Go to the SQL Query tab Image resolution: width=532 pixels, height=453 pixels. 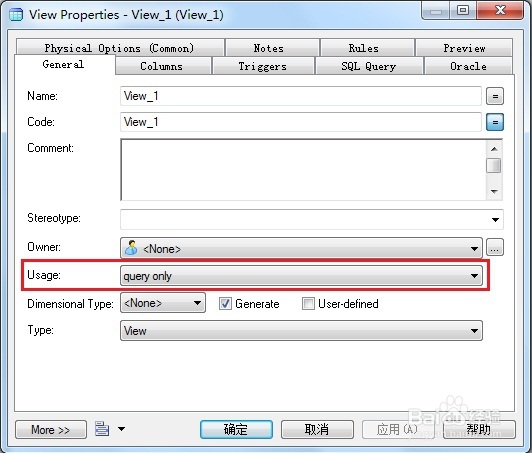pos(369,66)
